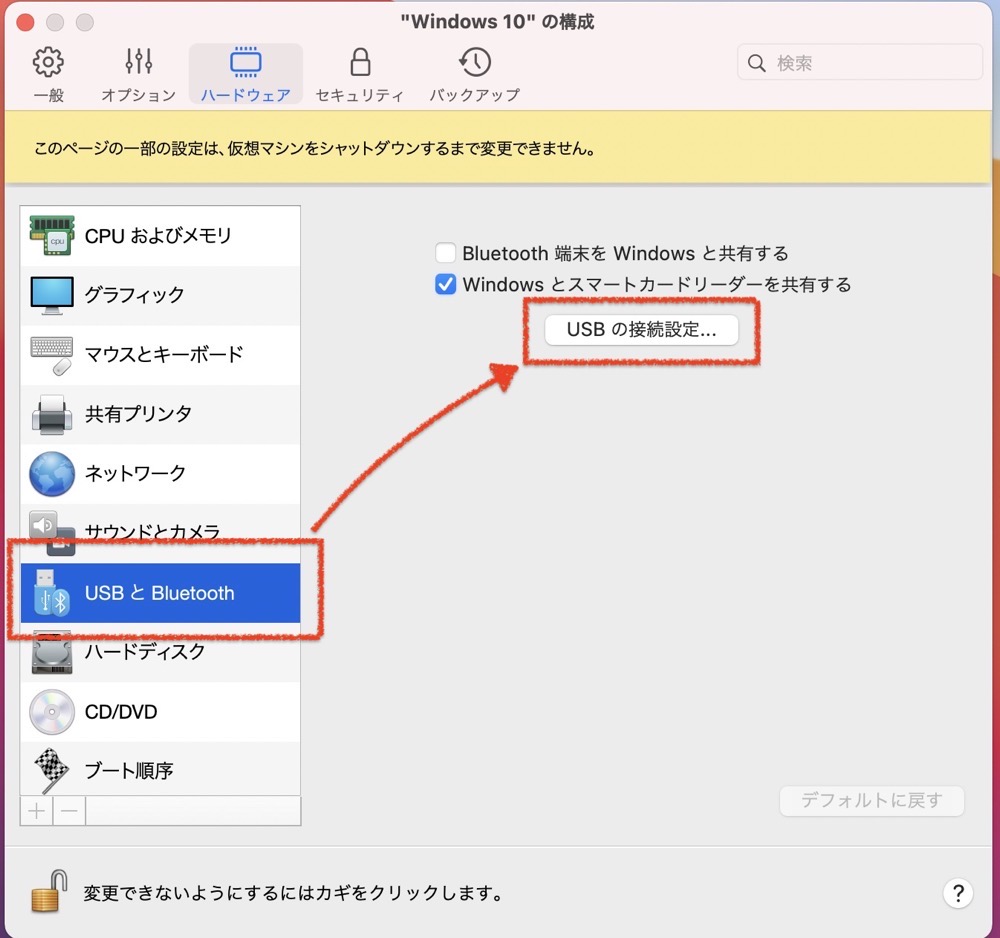The image size is (1000, 938).
Task: Focus the 検索 search field
Action: point(860,62)
